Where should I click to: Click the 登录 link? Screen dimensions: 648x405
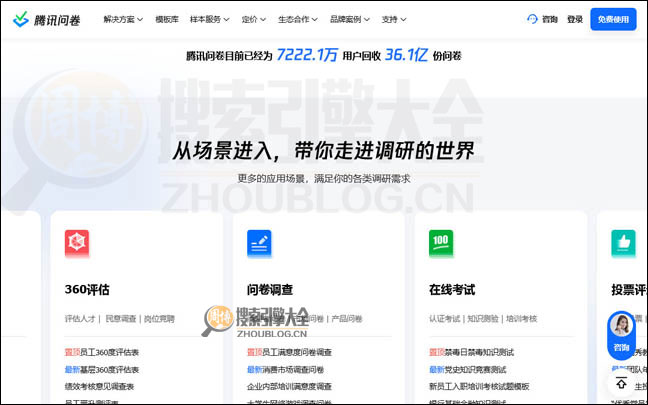pyautogui.click(x=575, y=19)
